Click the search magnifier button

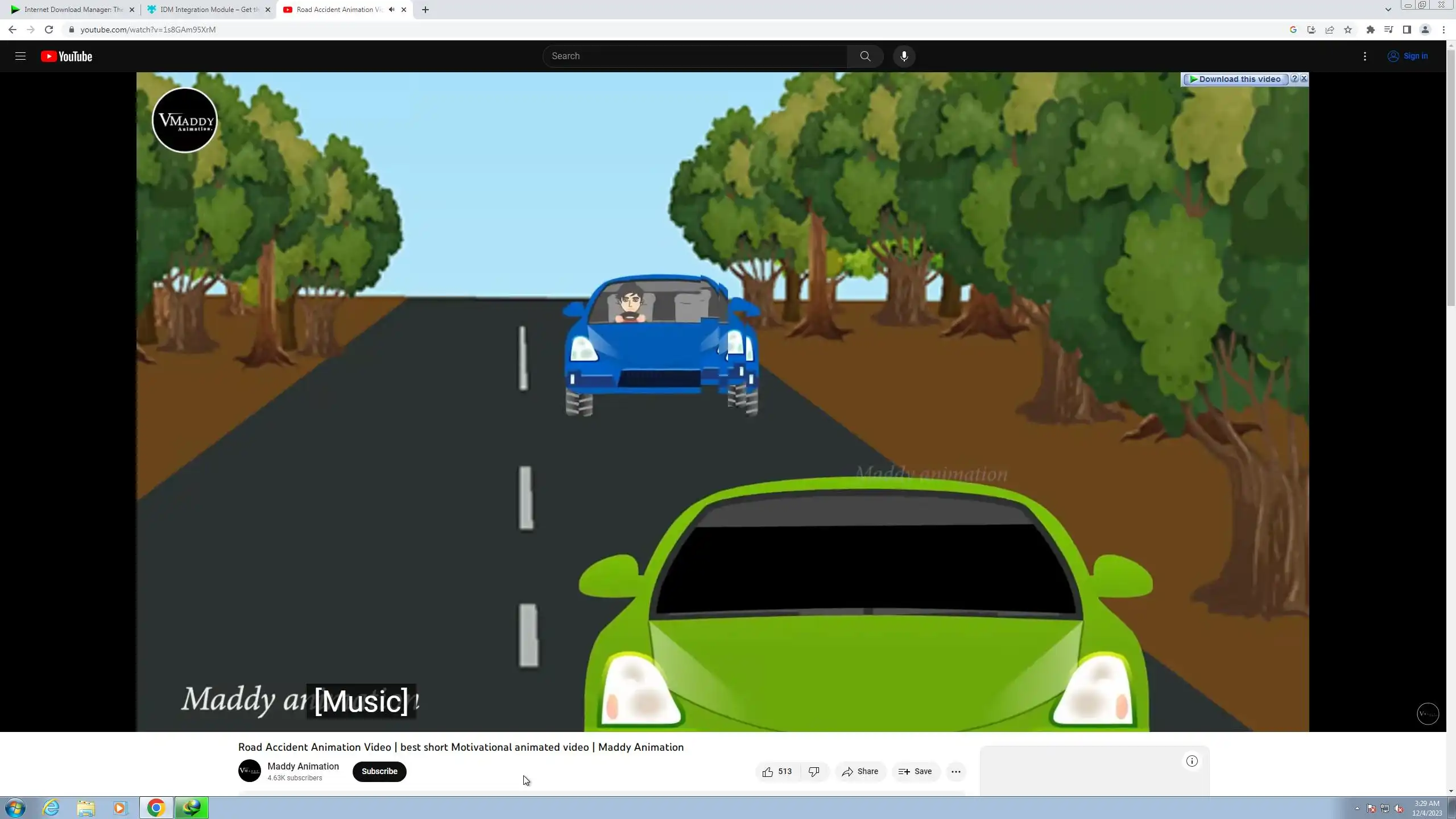tap(865, 56)
